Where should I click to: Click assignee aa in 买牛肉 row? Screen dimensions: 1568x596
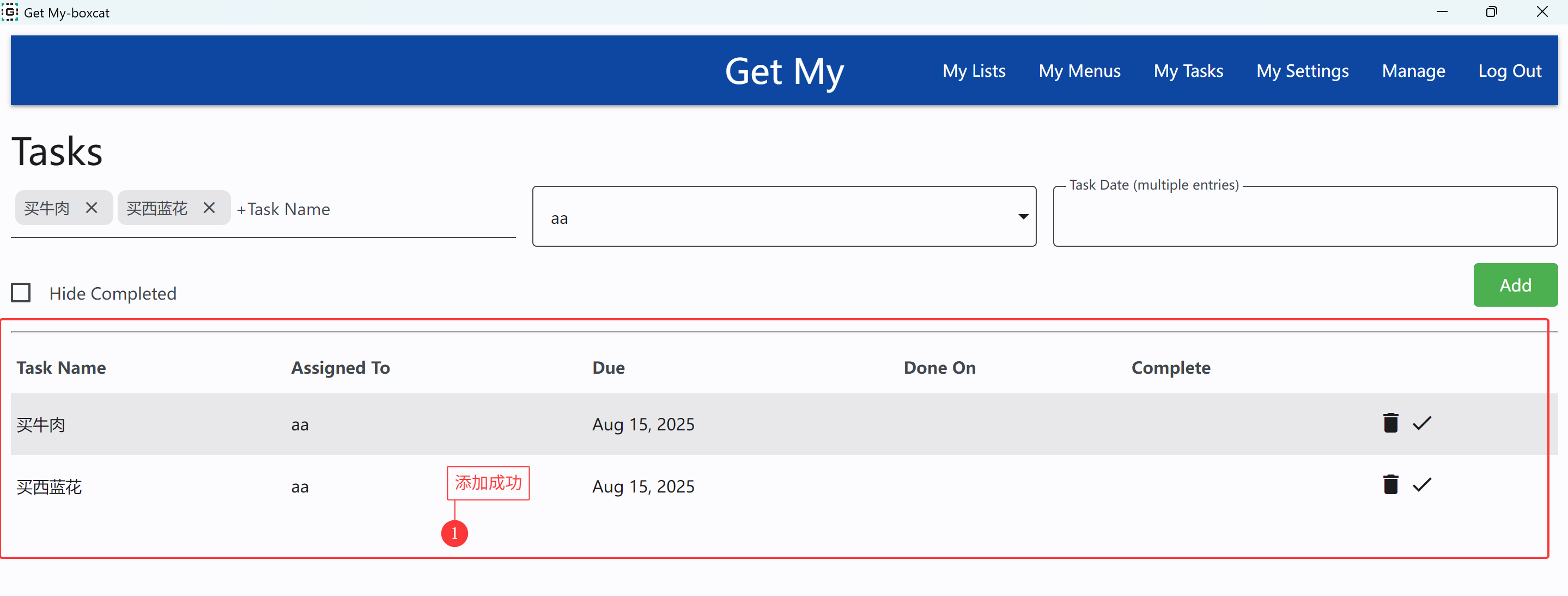point(300,425)
